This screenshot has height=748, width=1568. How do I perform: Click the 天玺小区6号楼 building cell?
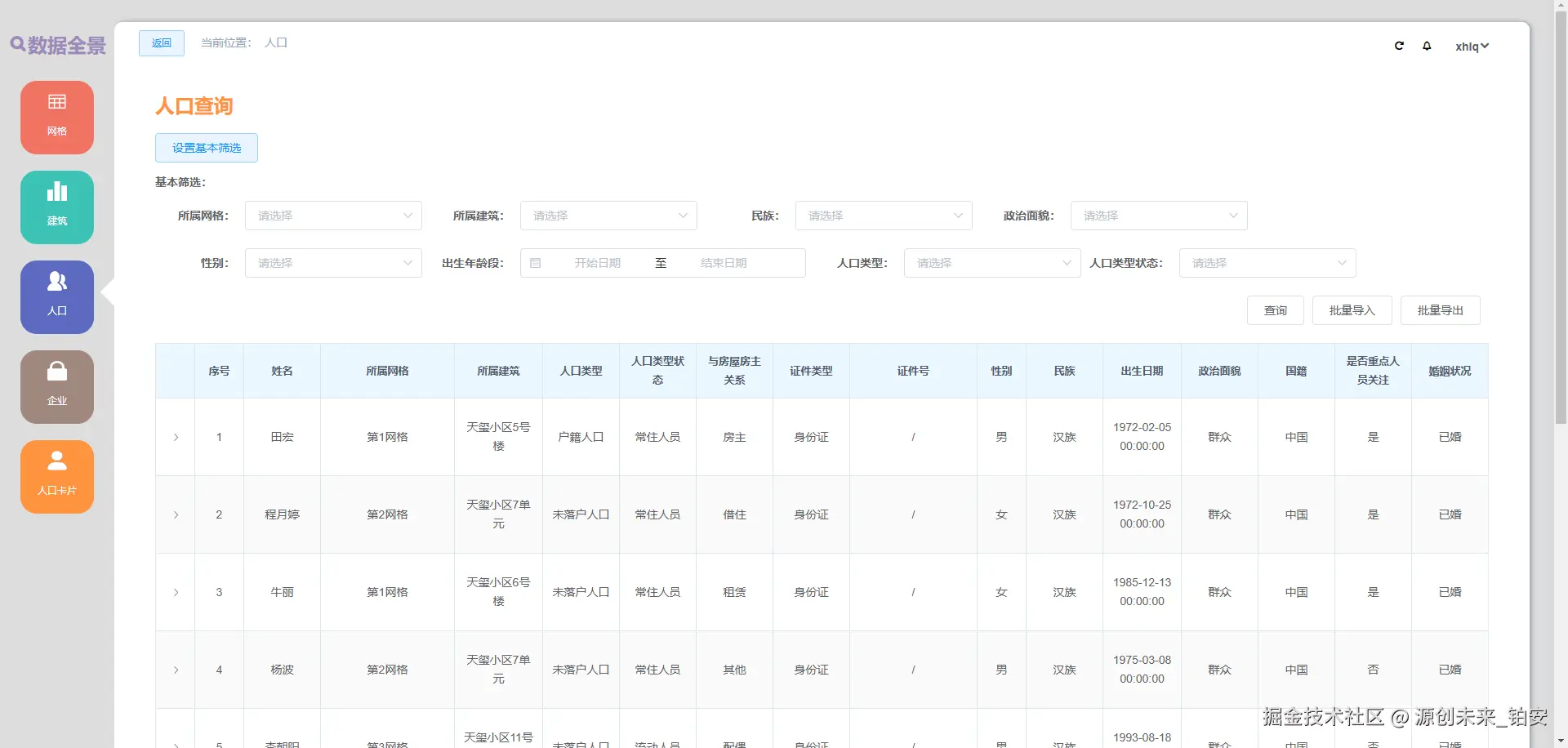[x=498, y=592]
